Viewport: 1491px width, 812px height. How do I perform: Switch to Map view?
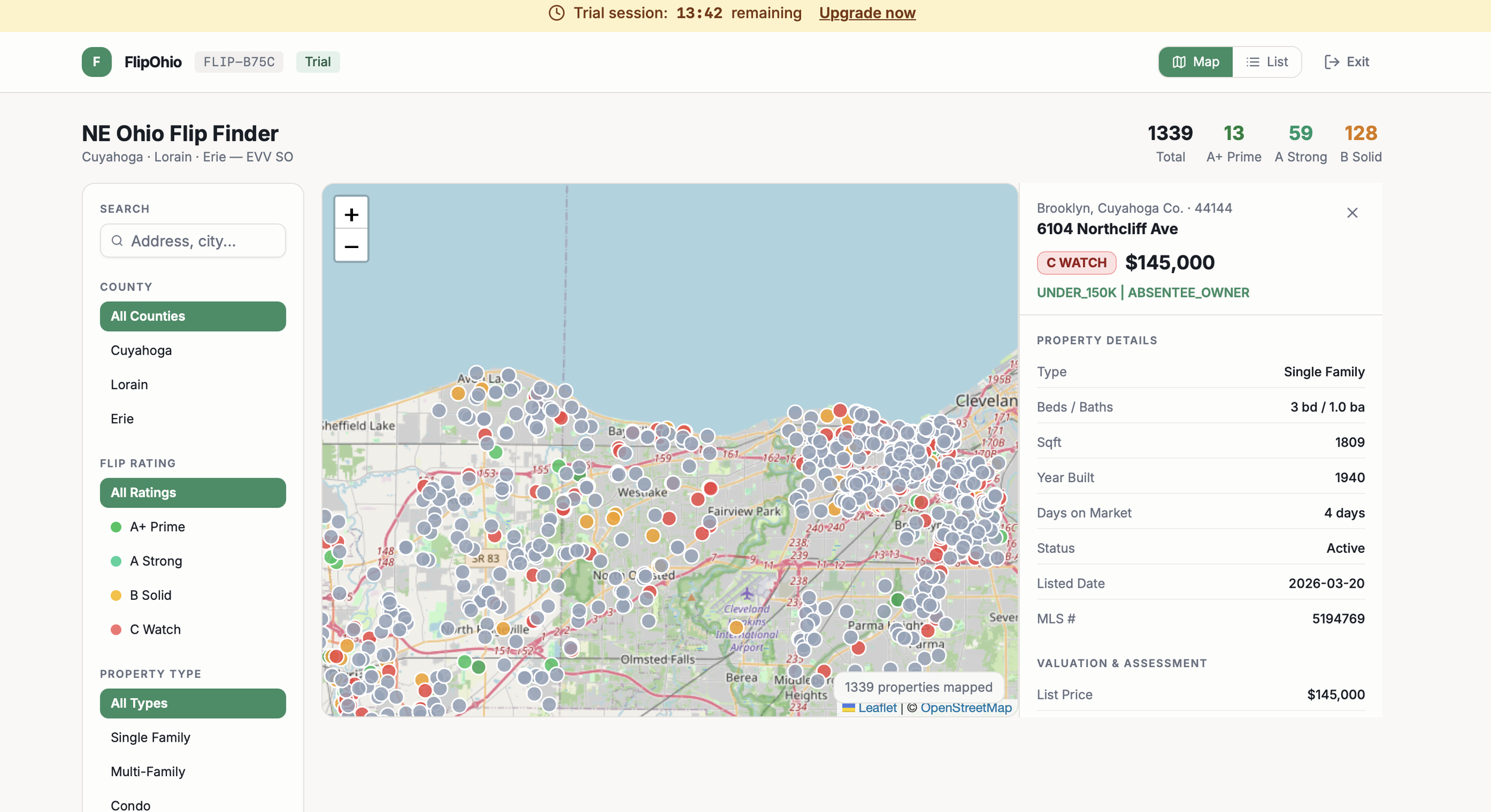click(1196, 62)
